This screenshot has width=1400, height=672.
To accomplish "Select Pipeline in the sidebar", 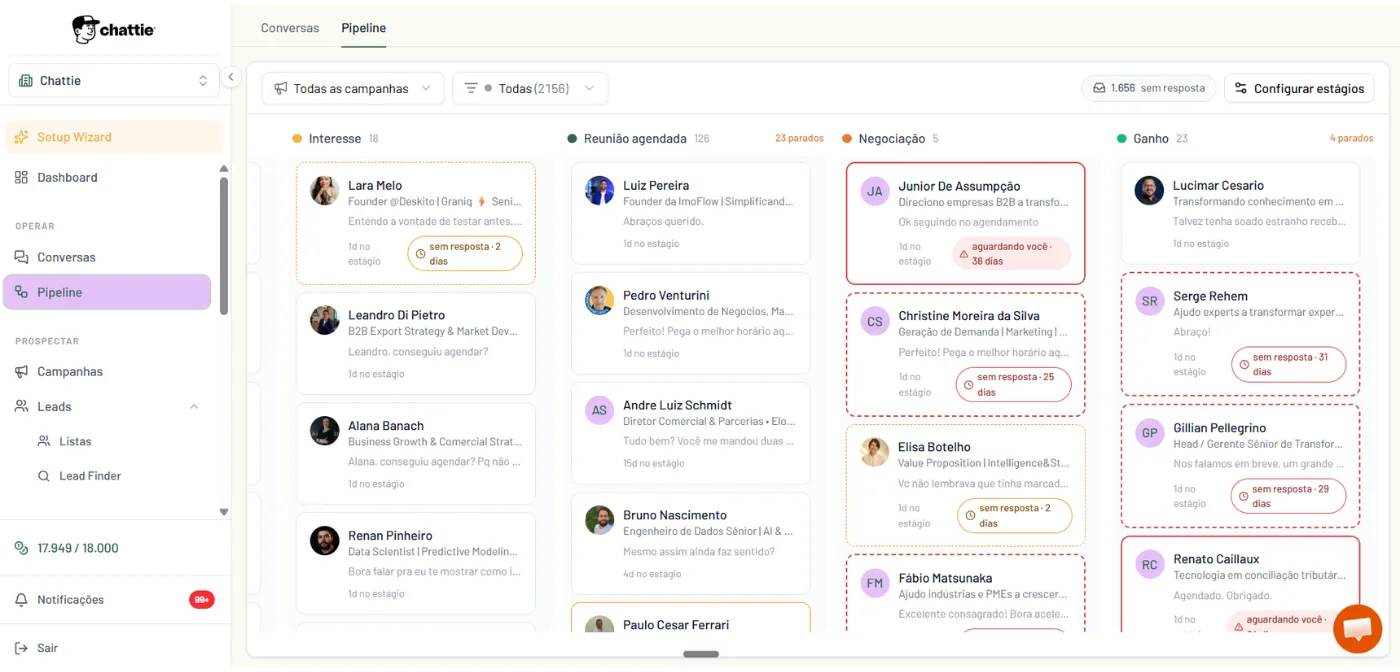I will coord(107,292).
